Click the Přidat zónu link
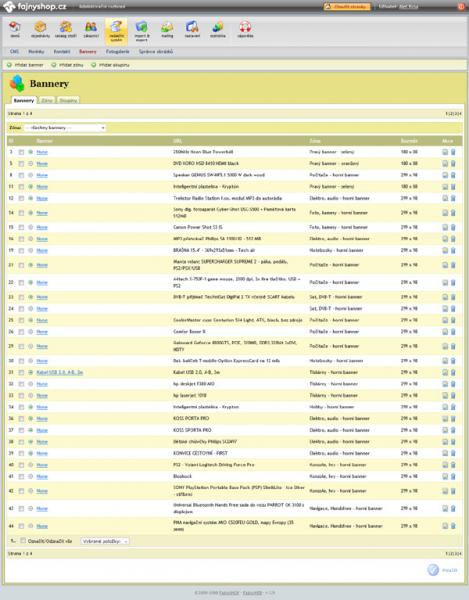Viewport: 469px width, 600px height. click(68, 65)
